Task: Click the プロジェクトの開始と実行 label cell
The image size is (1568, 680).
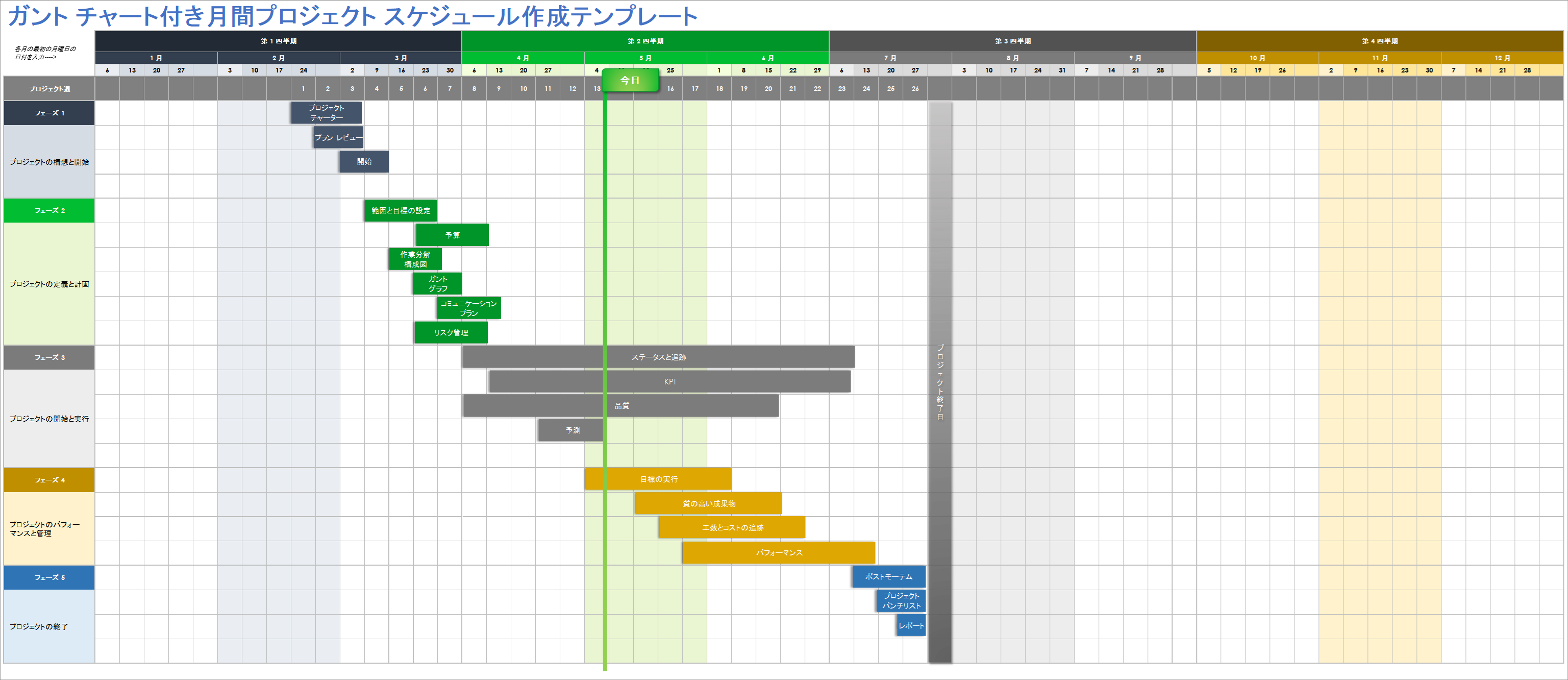Action: click(49, 419)
